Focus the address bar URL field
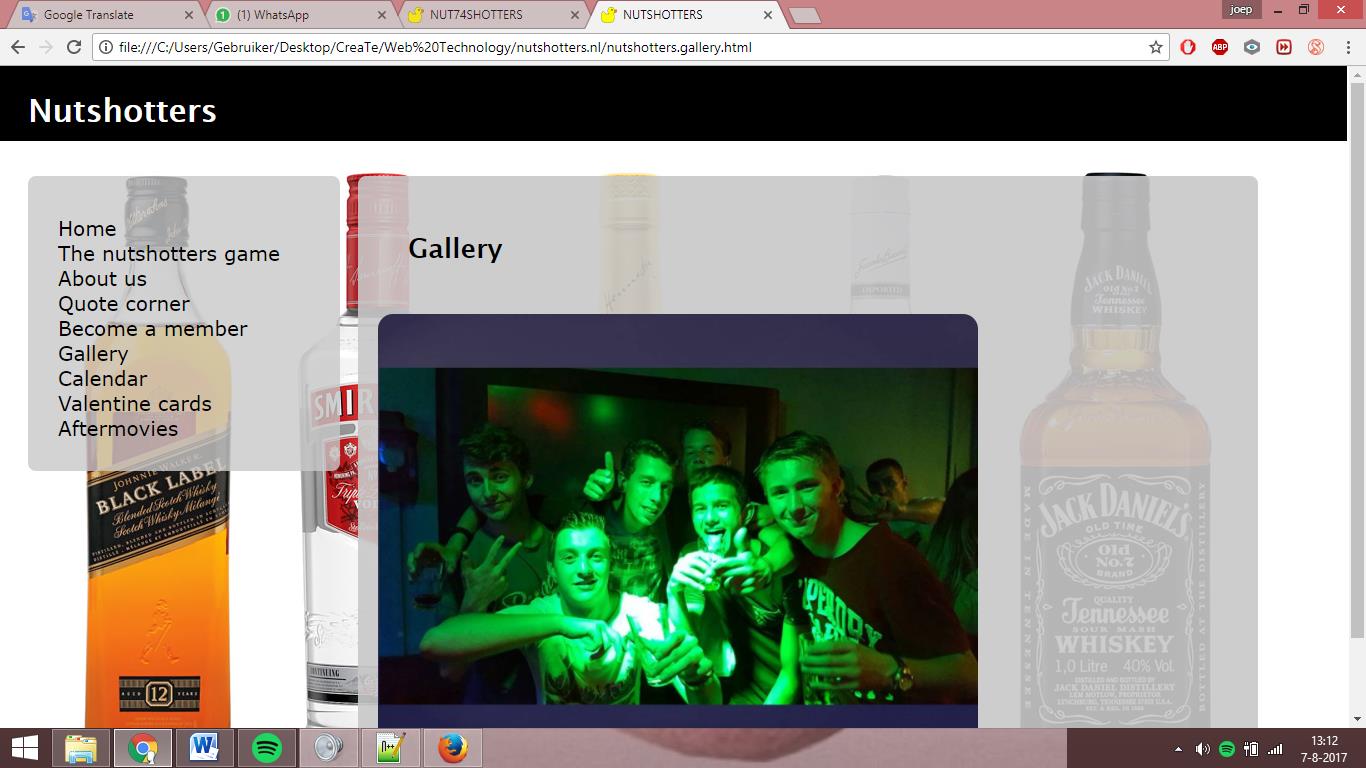 coord(630,47)
